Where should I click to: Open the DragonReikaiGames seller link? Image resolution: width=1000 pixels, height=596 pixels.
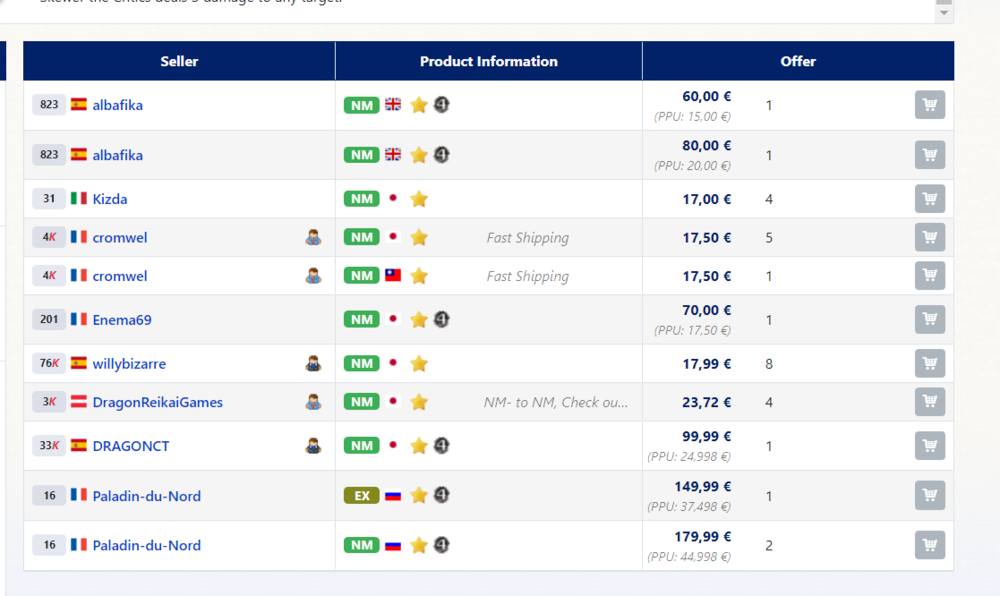pos(157,402)
